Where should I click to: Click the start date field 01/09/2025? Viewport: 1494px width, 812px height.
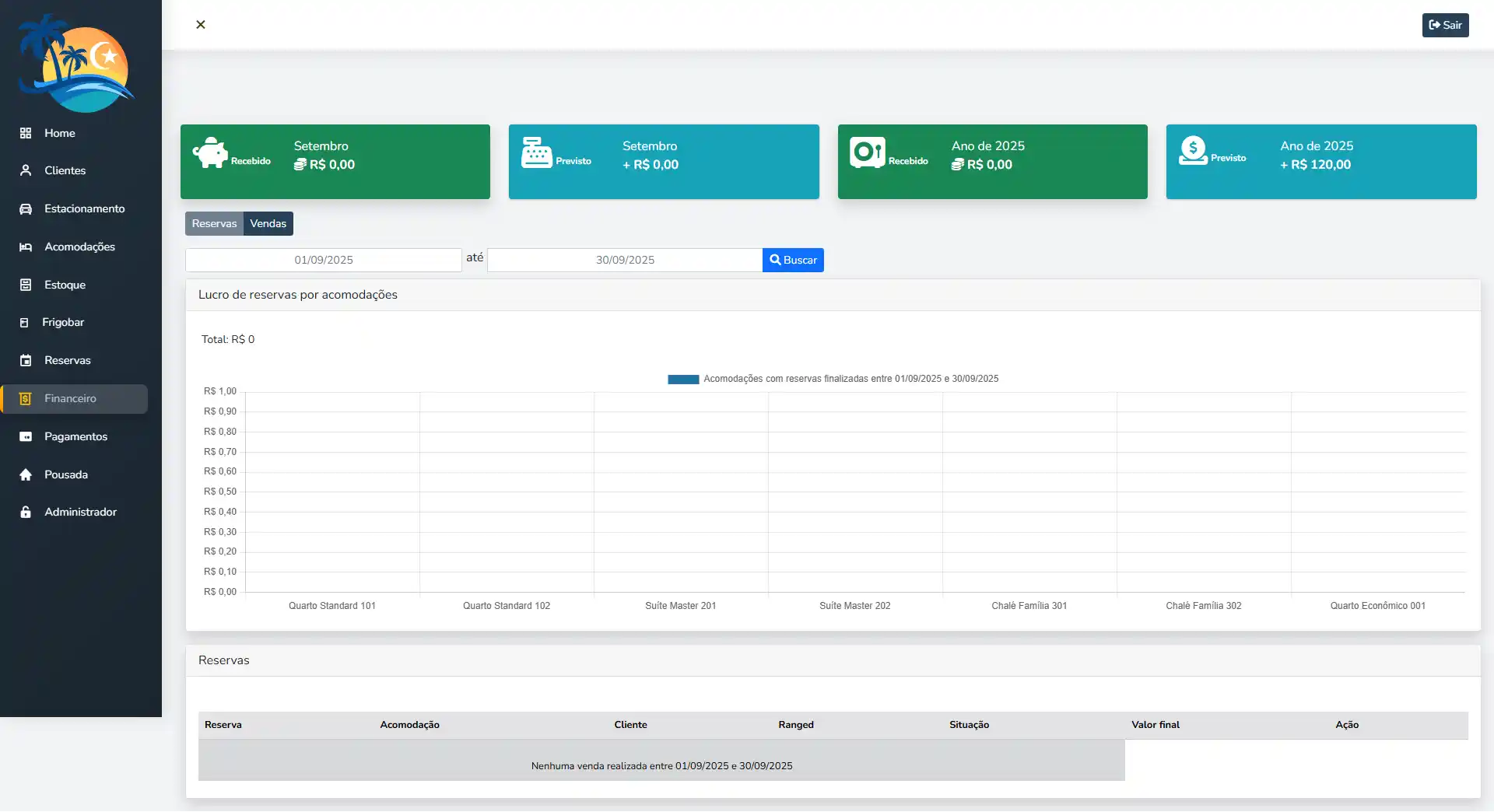(324, 260)
